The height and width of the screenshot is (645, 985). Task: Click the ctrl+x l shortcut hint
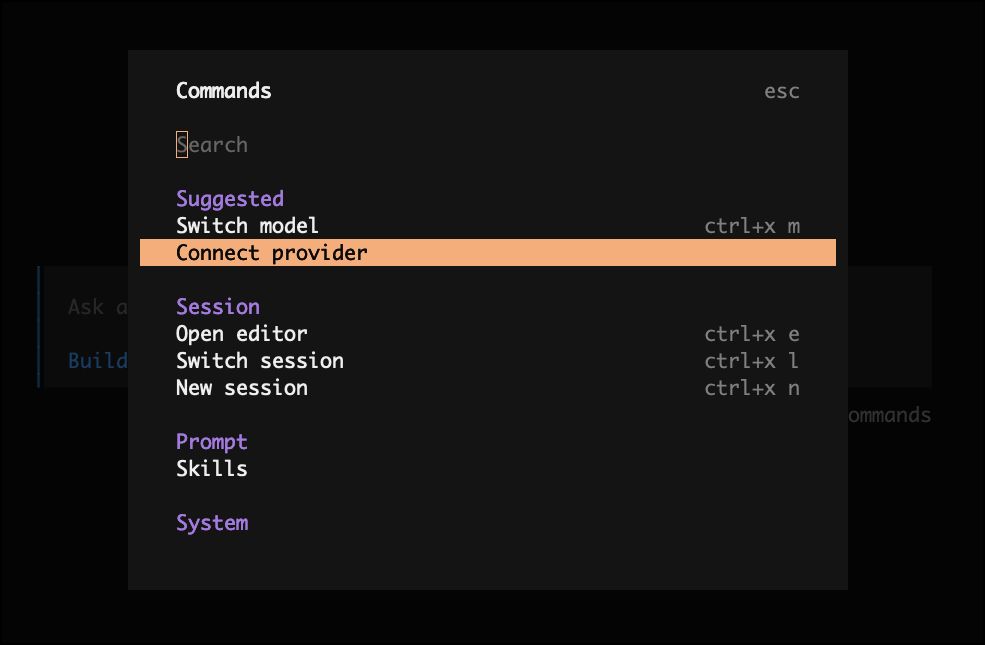tap(752, 361)
